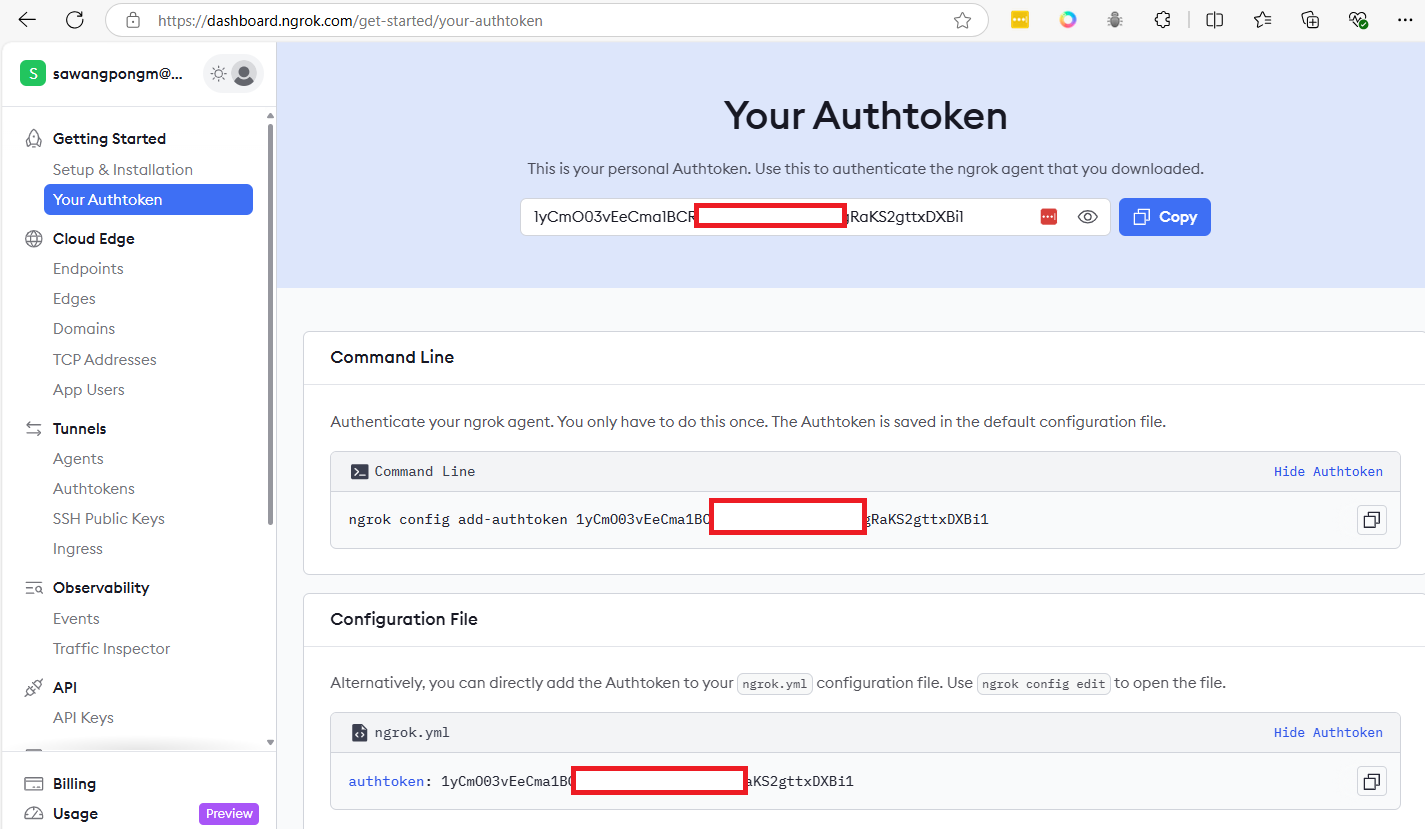Screen dimensions: 1425x829
Task: Open browser Favorites list icon
Action: [1262, 20]
